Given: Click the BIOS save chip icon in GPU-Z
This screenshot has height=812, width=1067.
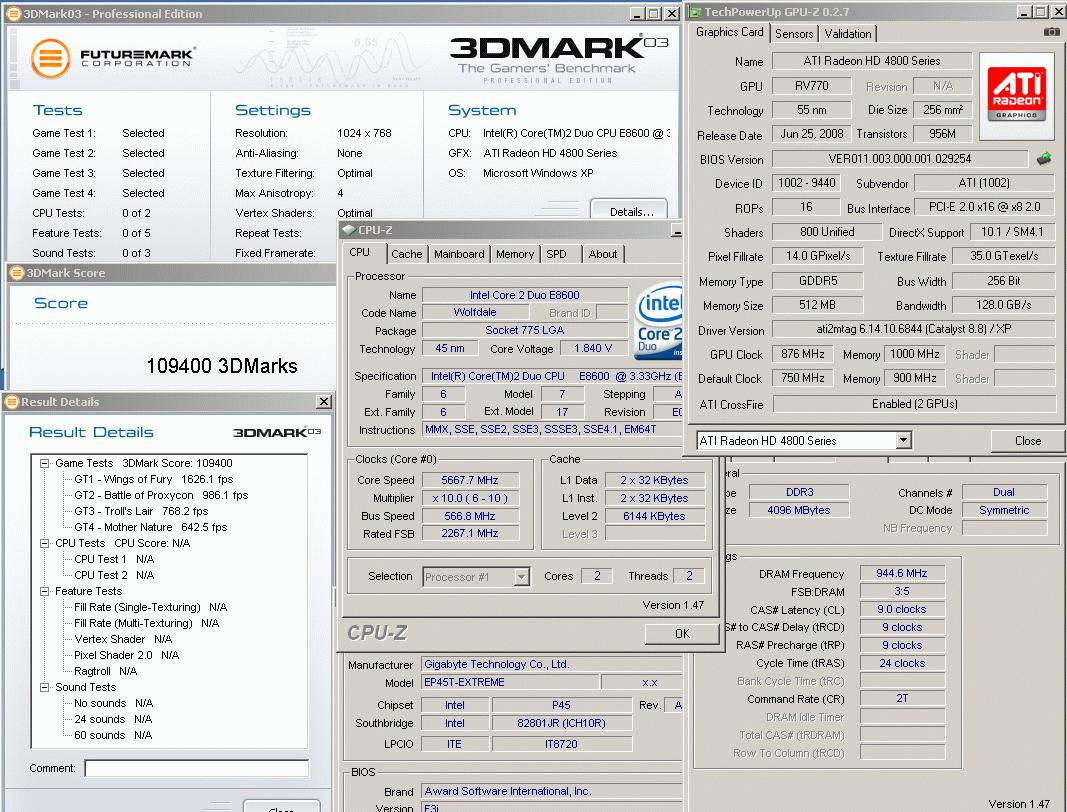Looking at the screenshot, I should pos(1044,159).
